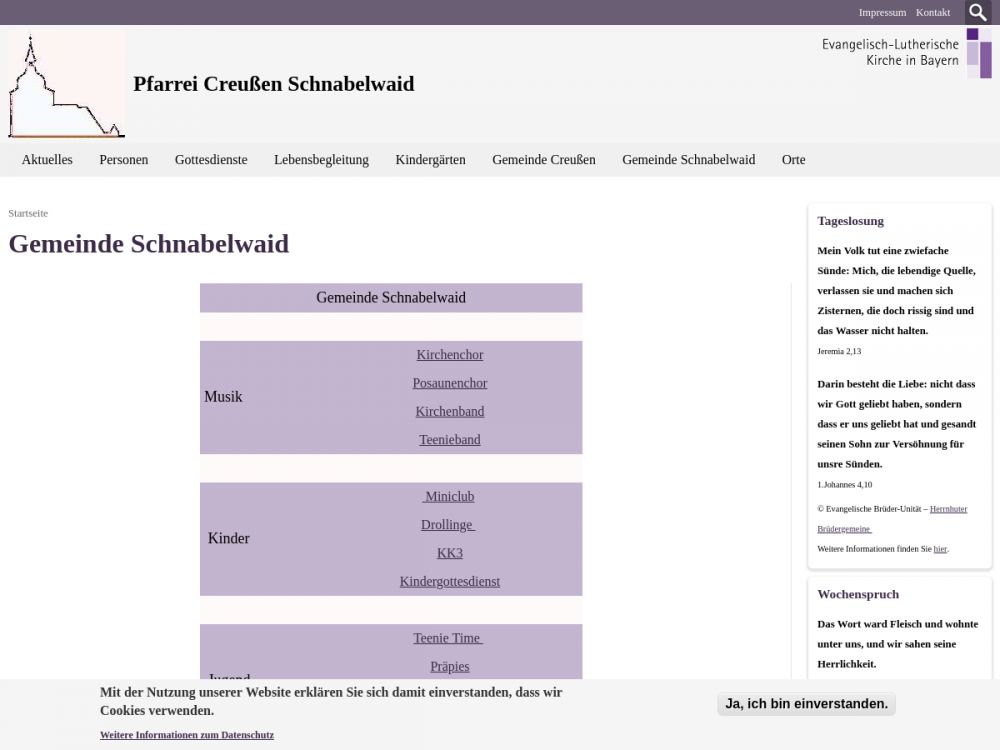Click the Pfarrei Creußen Schnabelwaid site title
Screen dimensions: 1000x750
[x=273, y=84]
